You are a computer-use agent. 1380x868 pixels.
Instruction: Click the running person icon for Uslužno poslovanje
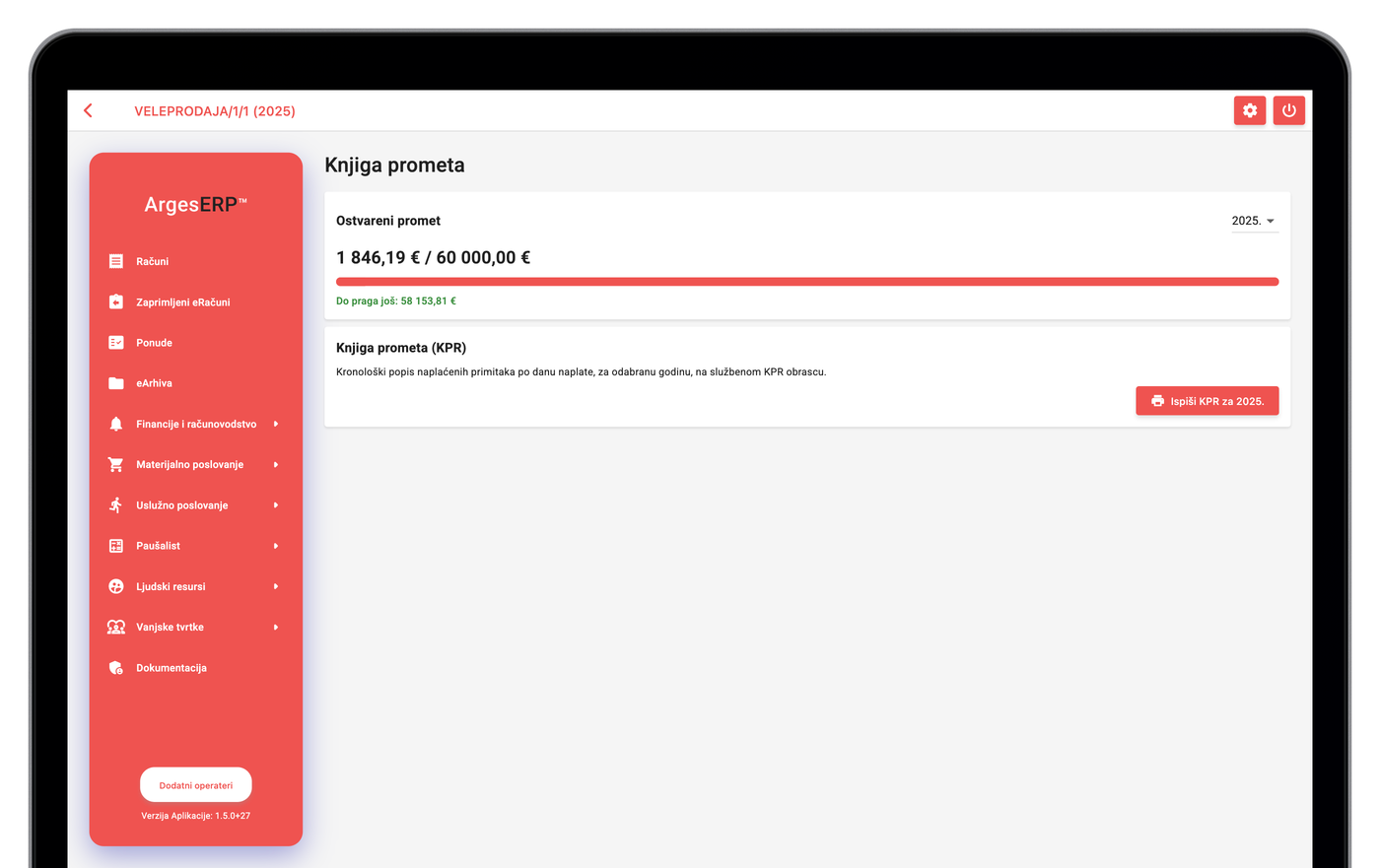pos(116,504)
